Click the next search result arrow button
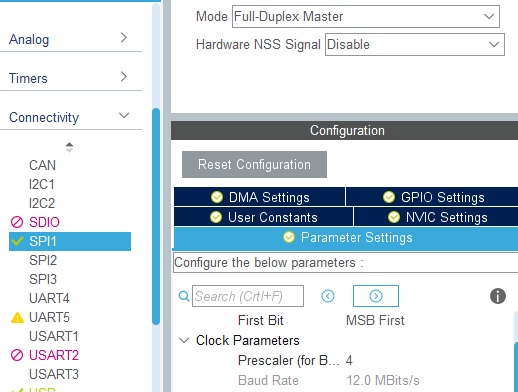Viewport: 518px width, 392px height. click(376, 296)
